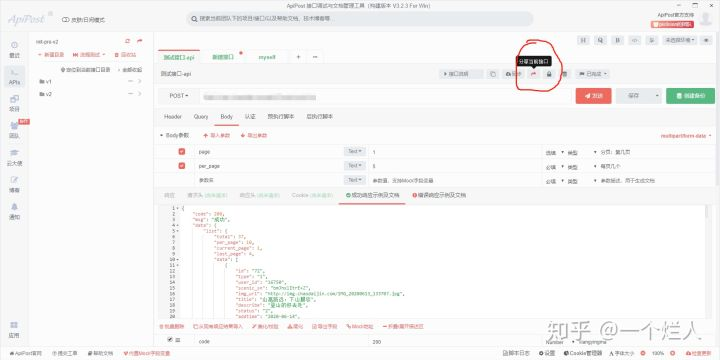720x360 pixels.
Task: Click the first icon in the top-right toolbar
Action: [583, 40]
